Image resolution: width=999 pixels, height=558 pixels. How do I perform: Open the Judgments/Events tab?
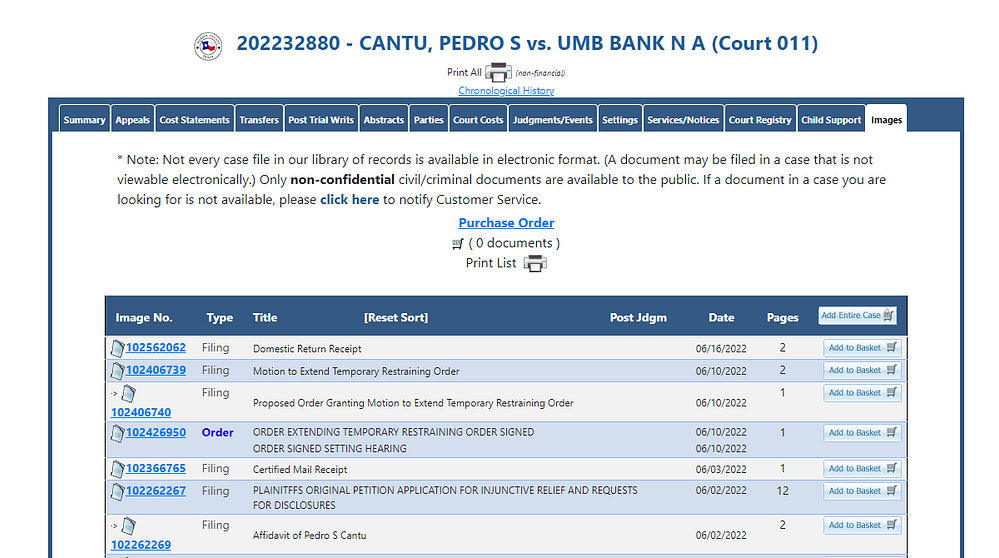[552, 119]
